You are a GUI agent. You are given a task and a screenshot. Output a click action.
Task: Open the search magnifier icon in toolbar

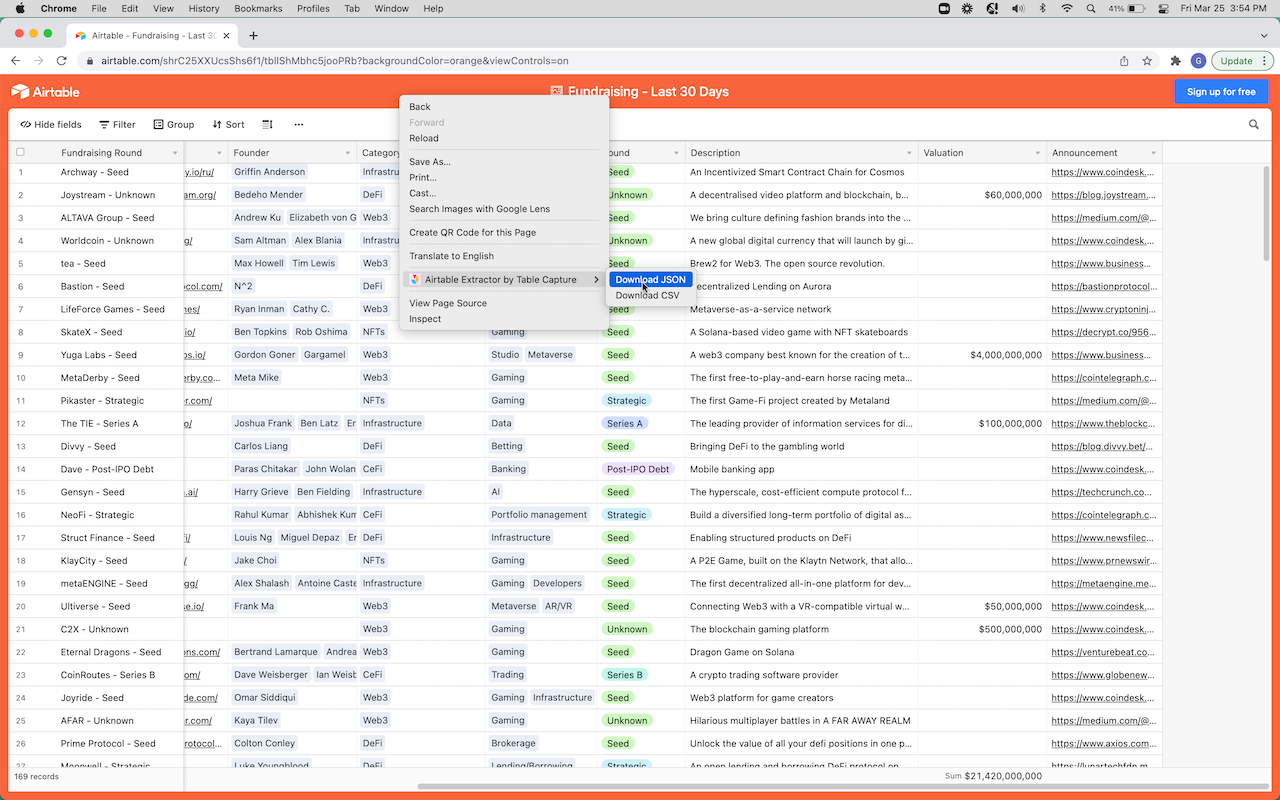pyautogui.click(x=1253, y=125)
